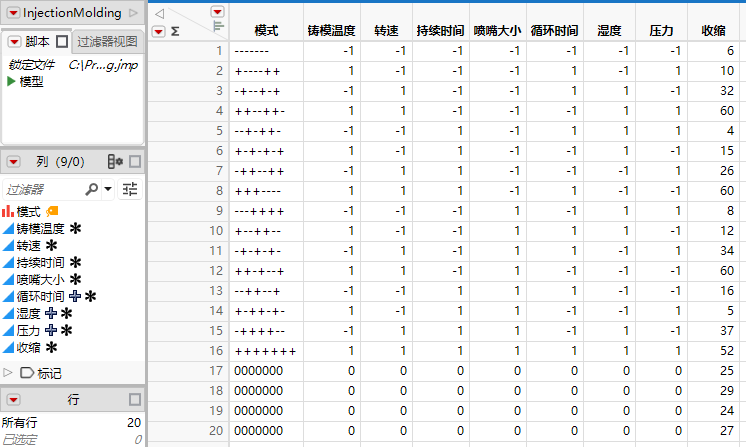Select the 喷嘴大小 column header

498,30
